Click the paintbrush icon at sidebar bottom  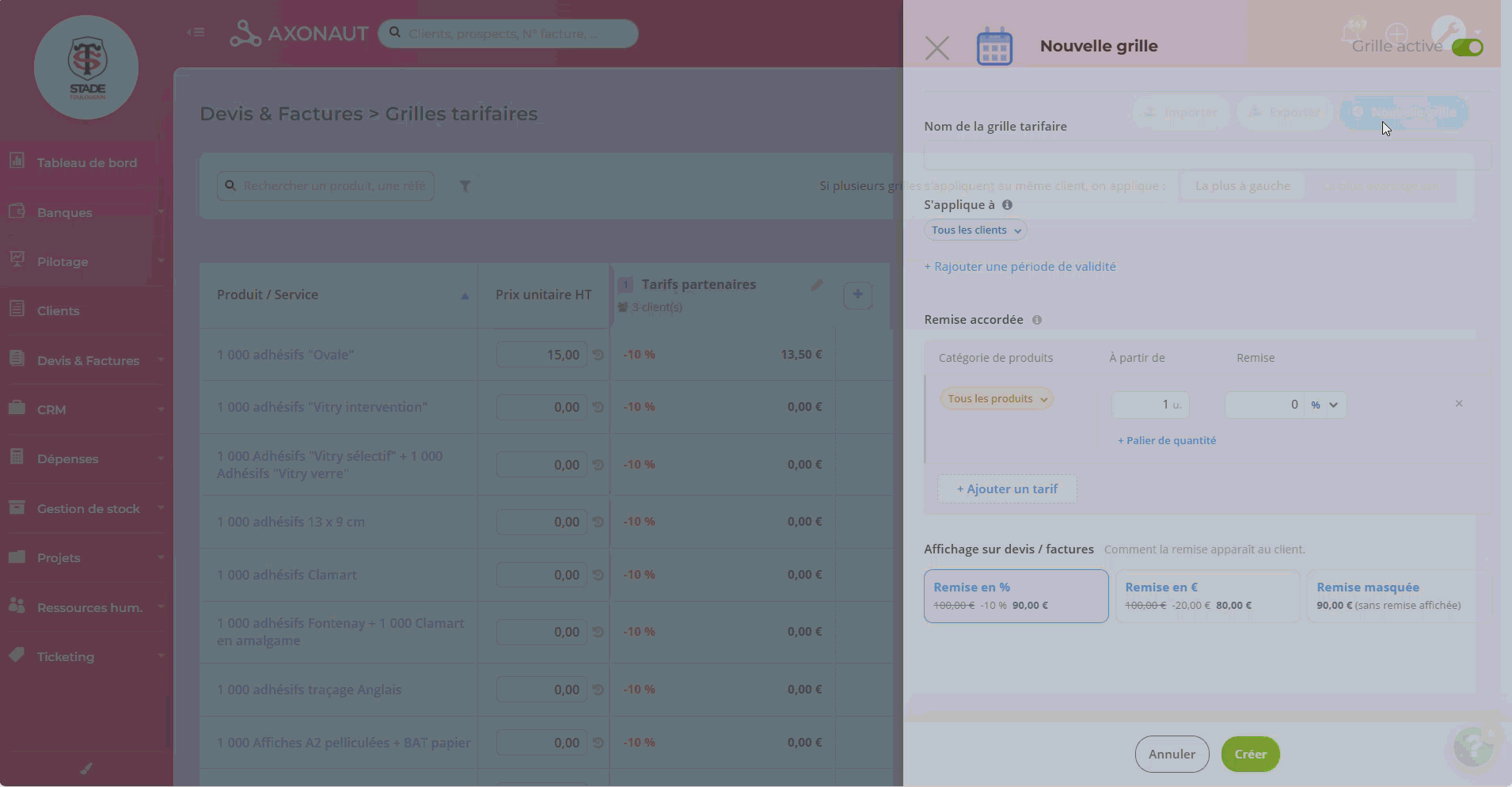click(x=86, y=768)
